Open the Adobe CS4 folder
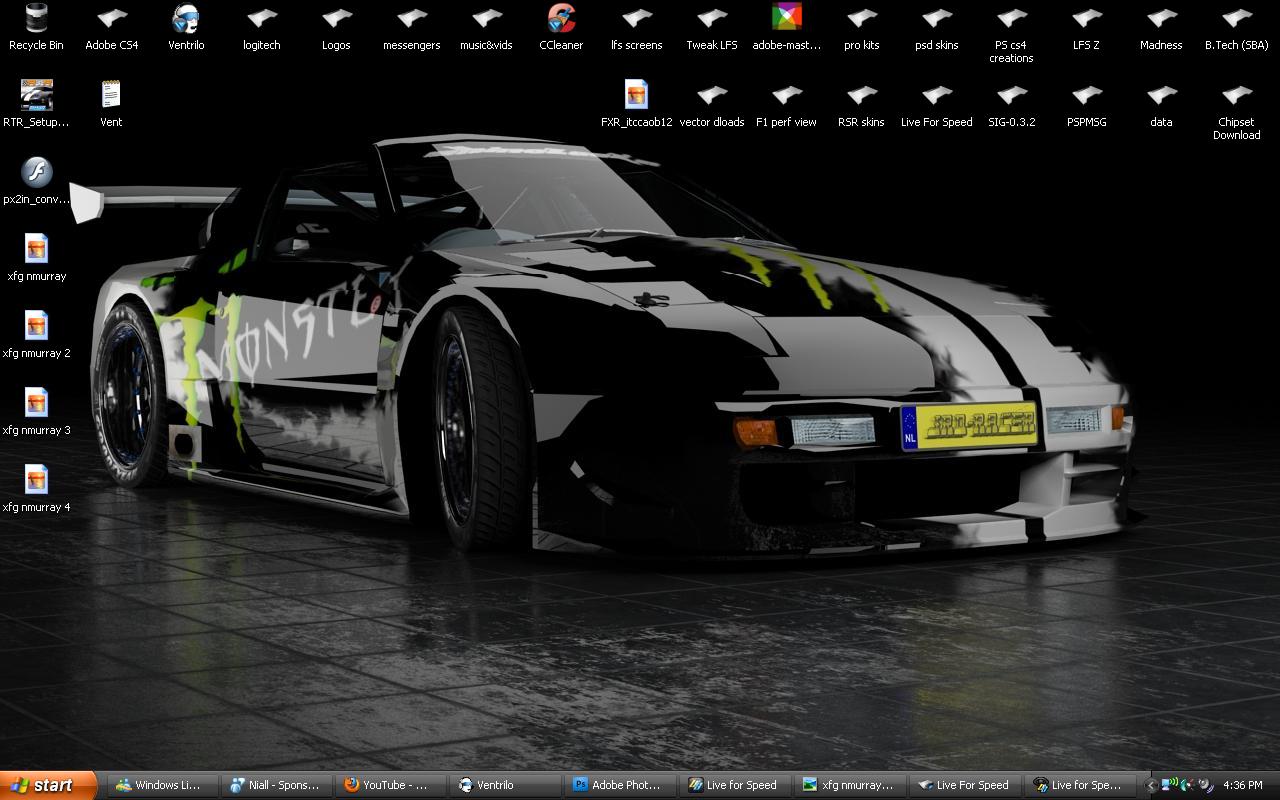The height and width of the screenshot is (800, 1280). [x=111, y=27]
